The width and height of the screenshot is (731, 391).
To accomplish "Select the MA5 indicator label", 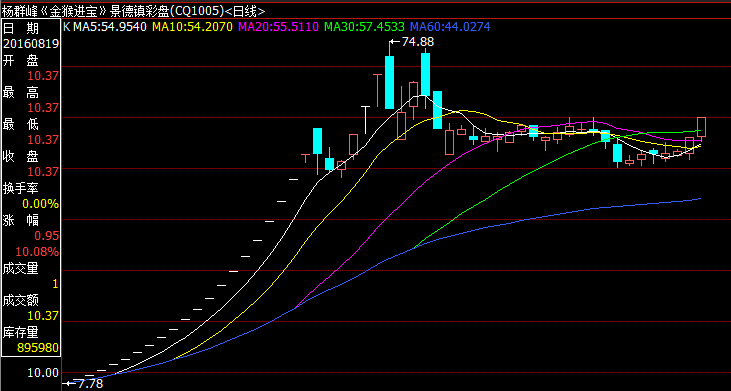I will (x=110, y=27).
